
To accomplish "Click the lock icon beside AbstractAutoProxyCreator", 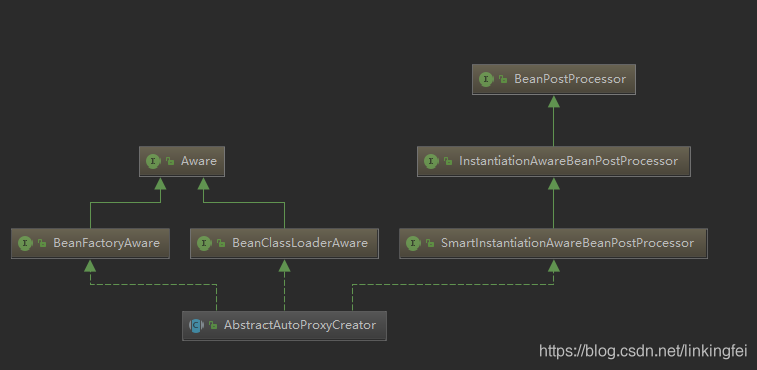I will click(213, 326).
